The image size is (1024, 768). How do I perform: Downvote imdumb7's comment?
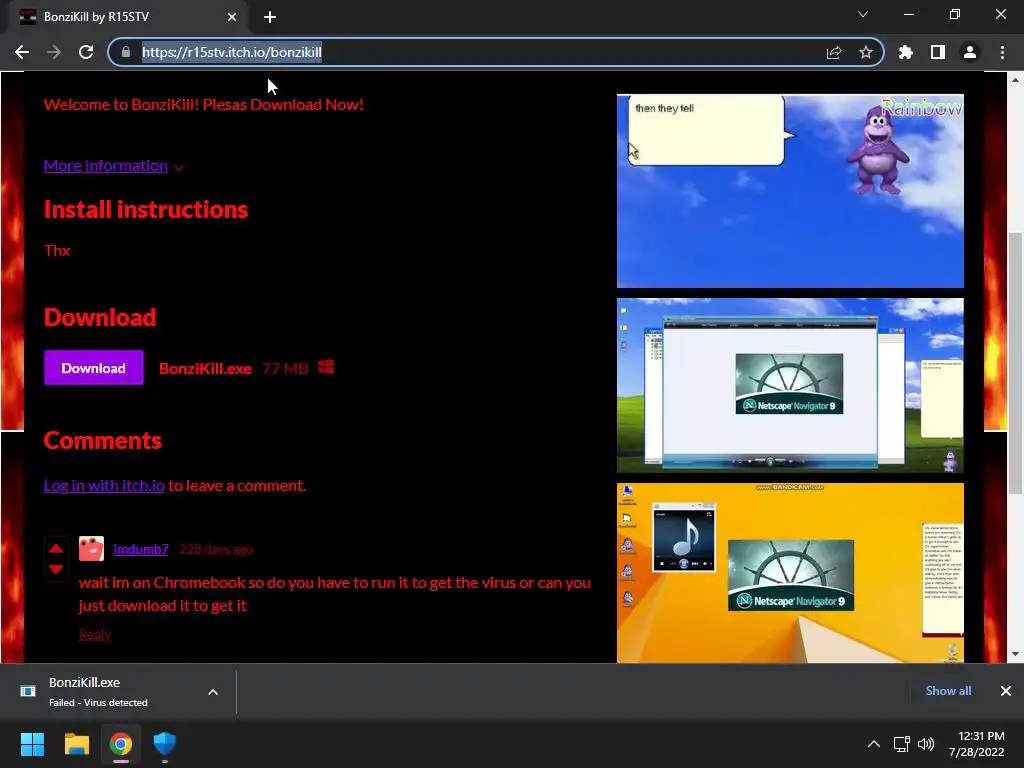(x=56, y=569)
